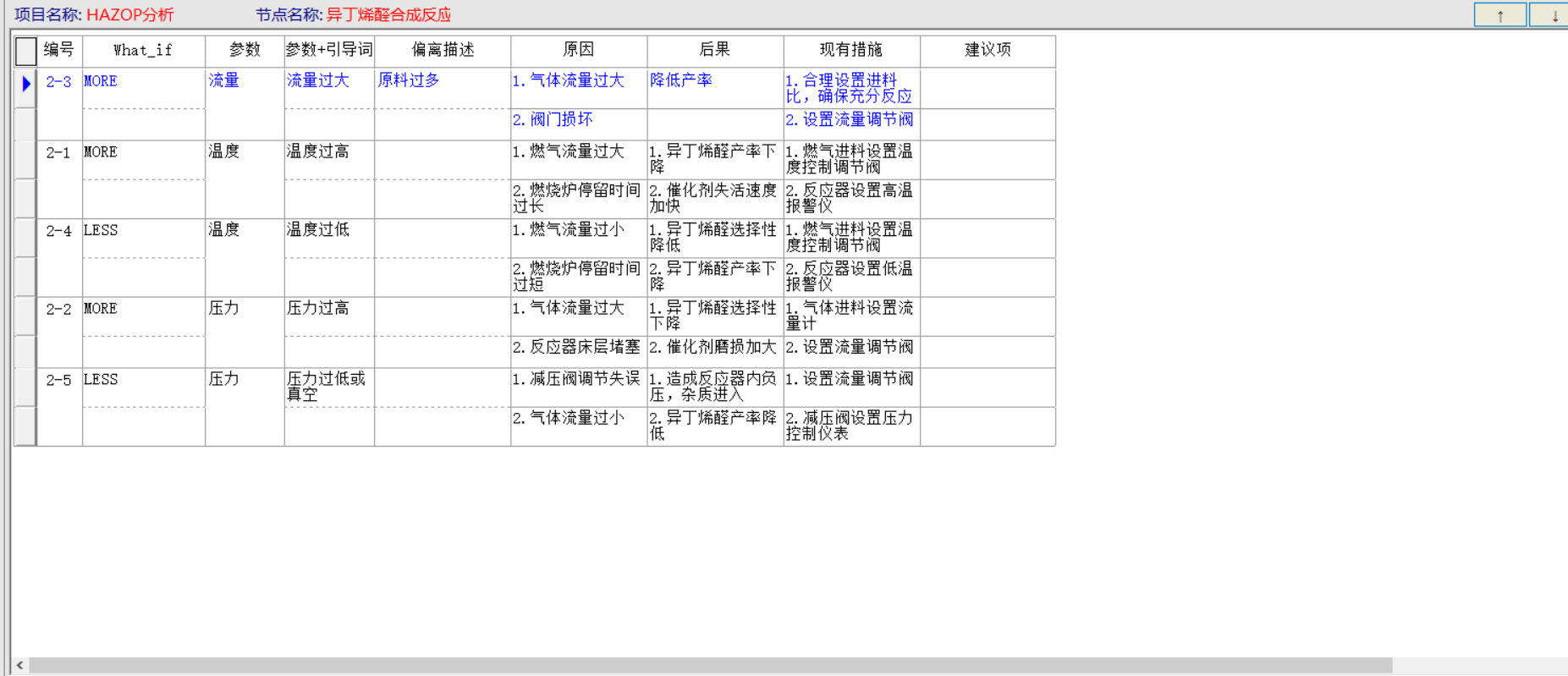1568x676 pixels.
Task: Click the 1.气体进料设置流量计 cell
Action: pyautogui.click(x=851, y=316)
